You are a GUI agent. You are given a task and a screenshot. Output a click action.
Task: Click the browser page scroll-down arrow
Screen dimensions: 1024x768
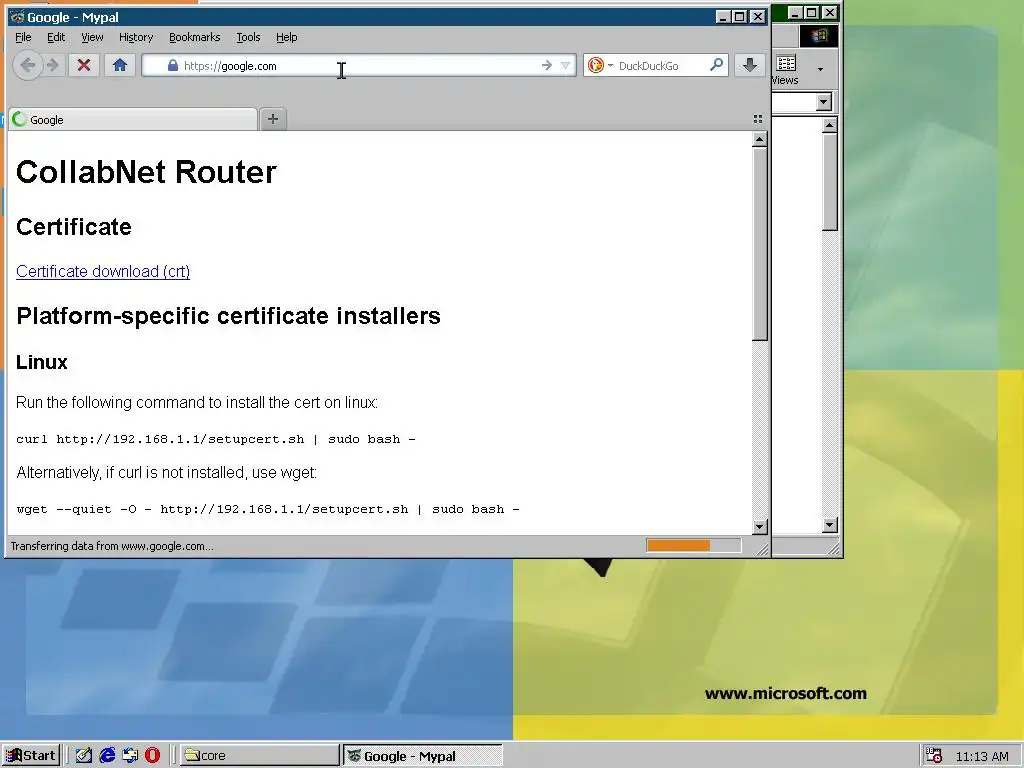760,526
